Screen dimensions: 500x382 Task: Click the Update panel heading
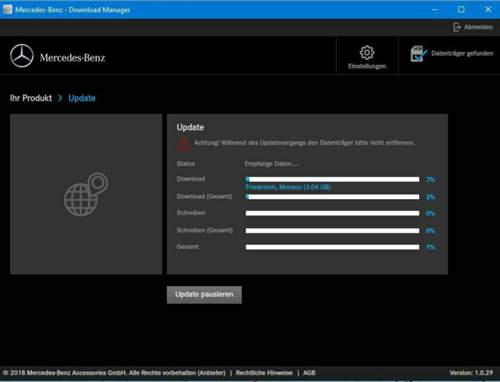pos(190,127)
